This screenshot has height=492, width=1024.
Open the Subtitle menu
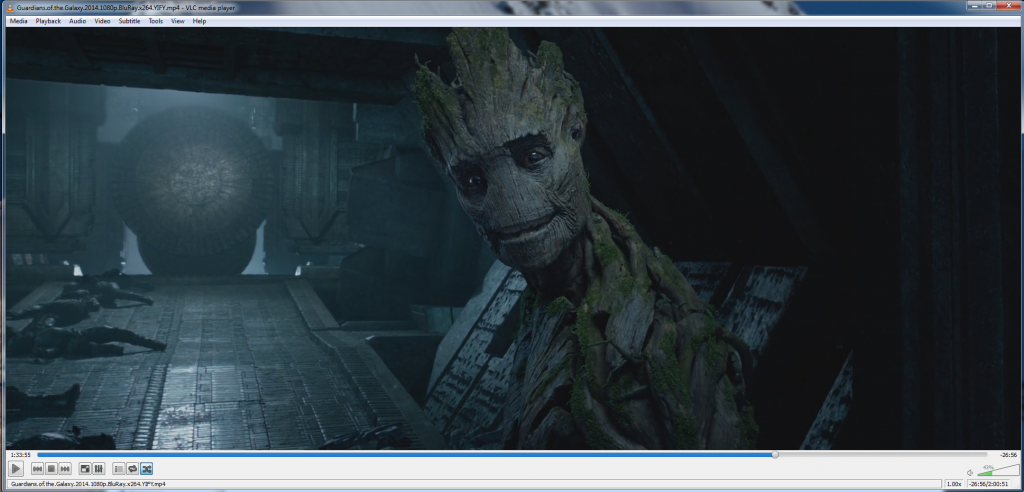(129, 21)
